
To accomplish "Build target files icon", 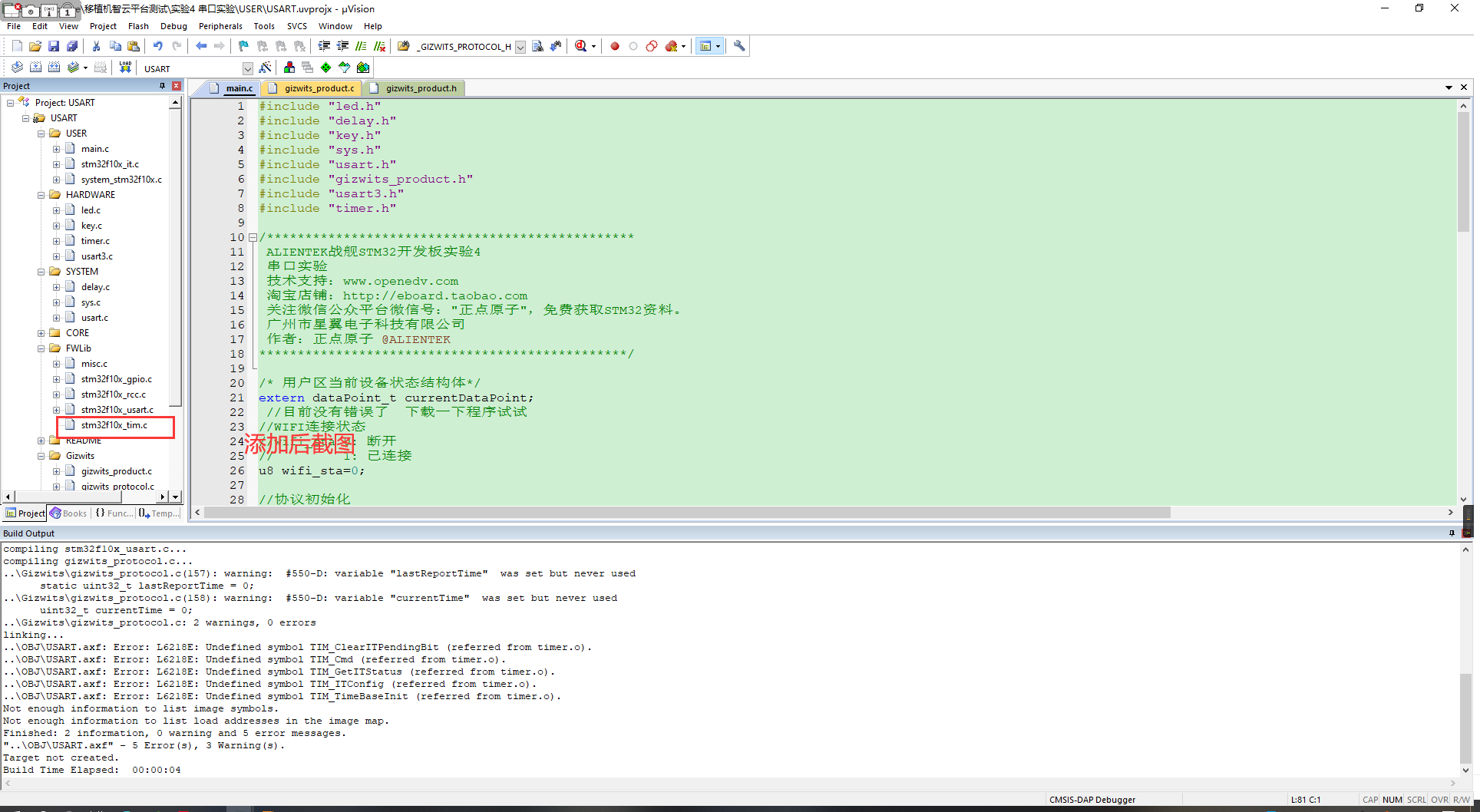I will pyautogui.click(x=35, y=68).
